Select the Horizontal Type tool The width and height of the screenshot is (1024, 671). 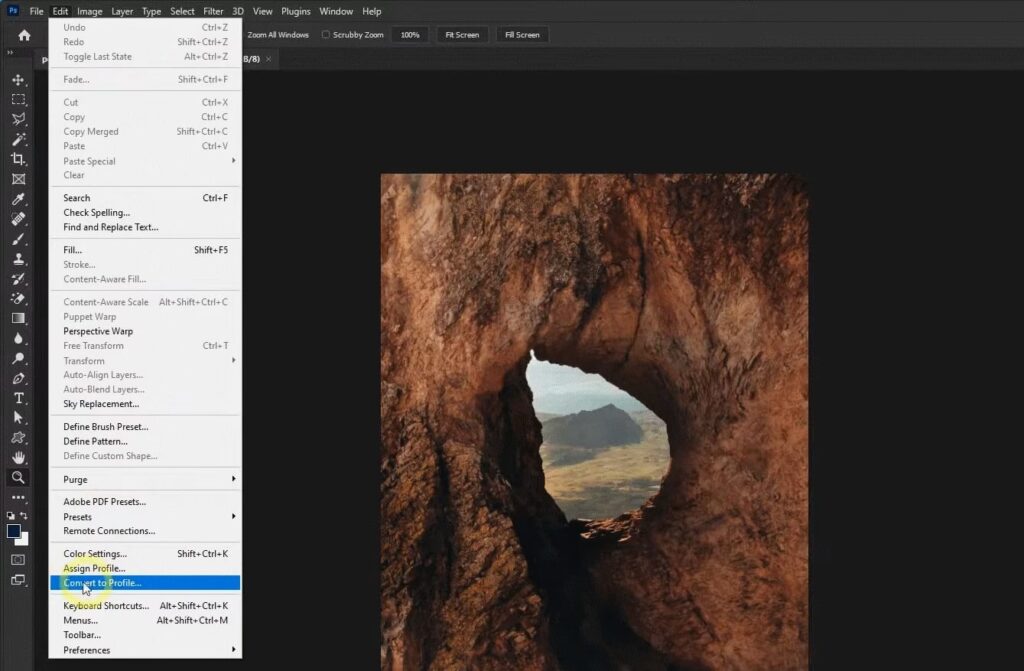pos(18,398)
